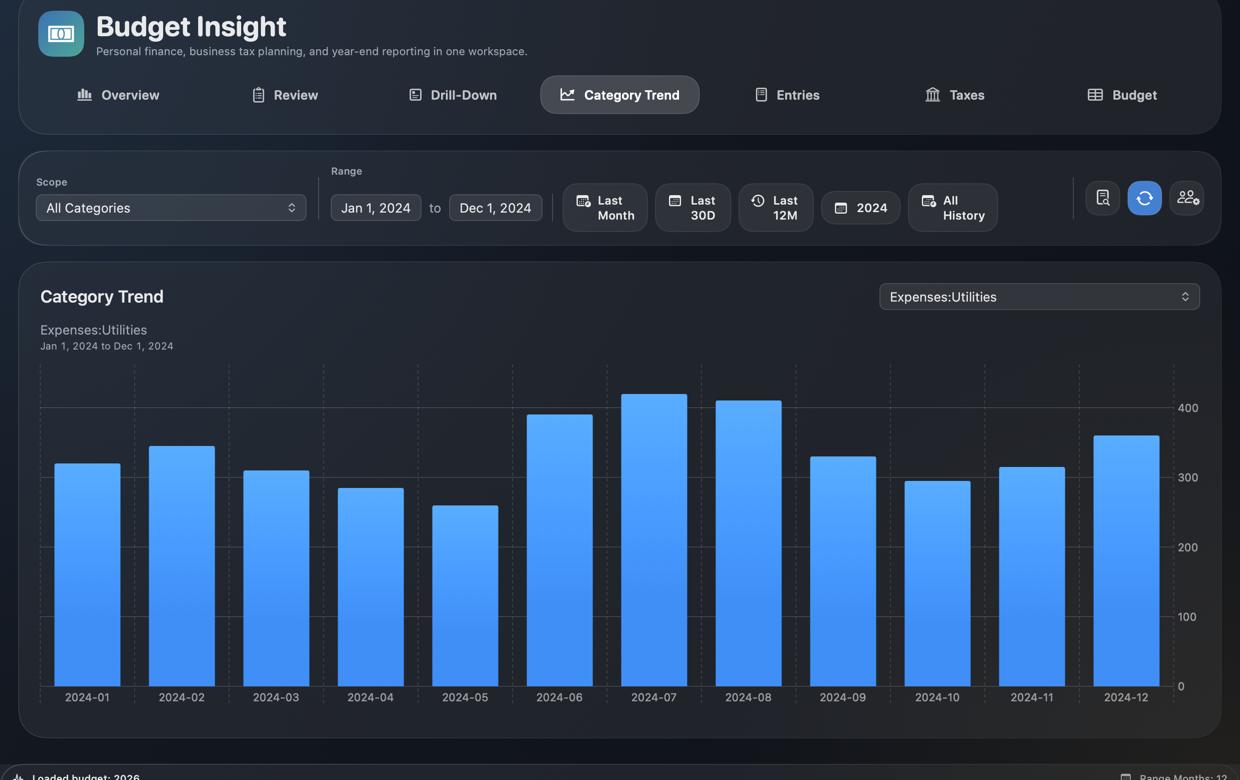This screenshot has height=780, width=1240.
Task: Click the Budget Insight app logo icon
Action: (x=61, y=34)
